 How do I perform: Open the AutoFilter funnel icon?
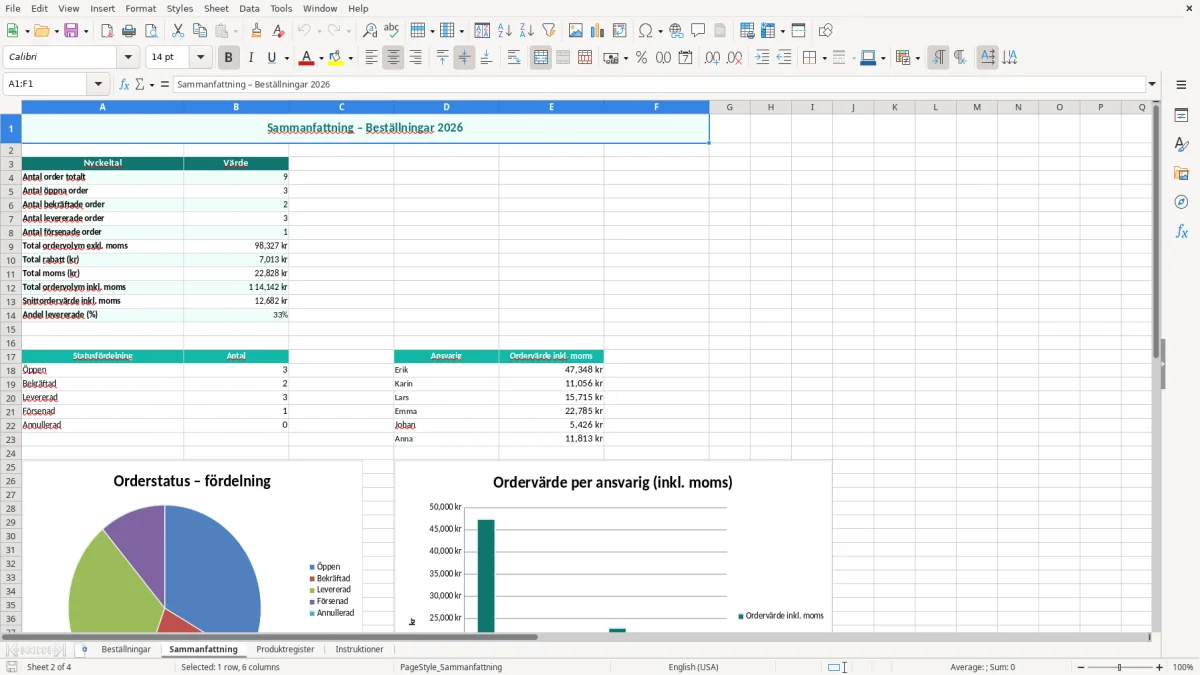(548, 31)
